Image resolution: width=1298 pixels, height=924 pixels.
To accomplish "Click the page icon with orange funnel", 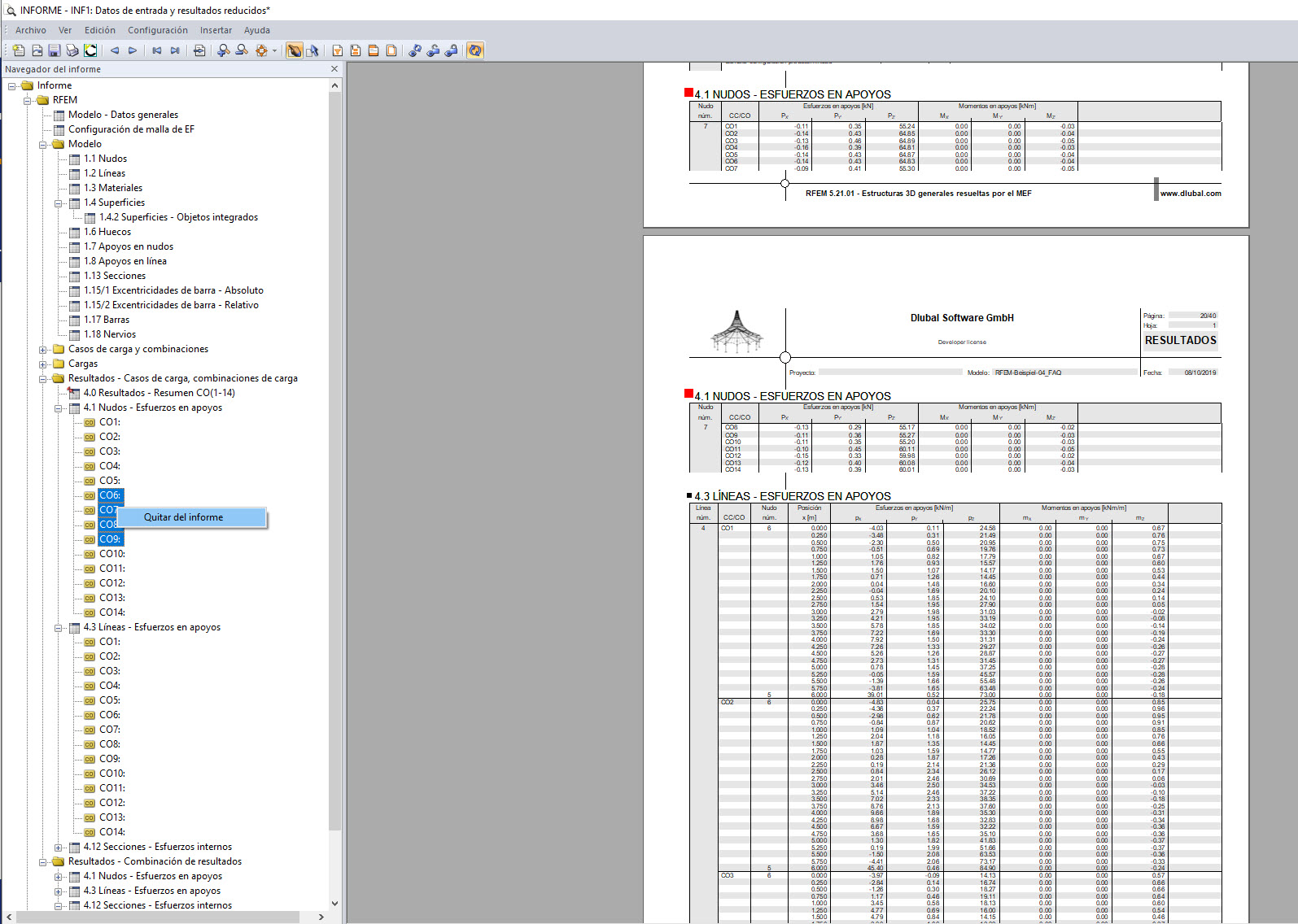I will [338, 50].
